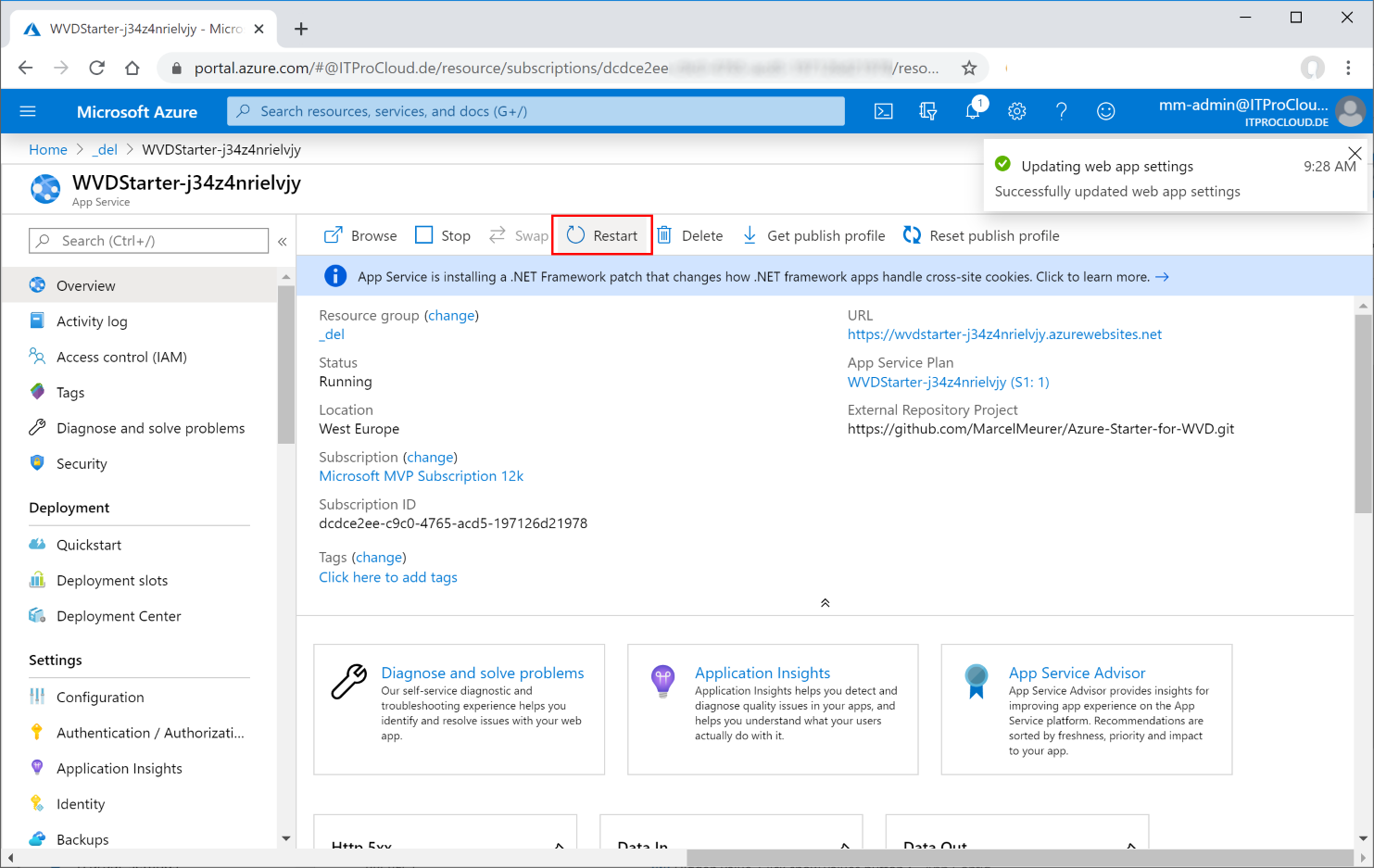Open the account avatar menu
The height and width of the screenshot is (868, 1374).
tap(1351, 111)
